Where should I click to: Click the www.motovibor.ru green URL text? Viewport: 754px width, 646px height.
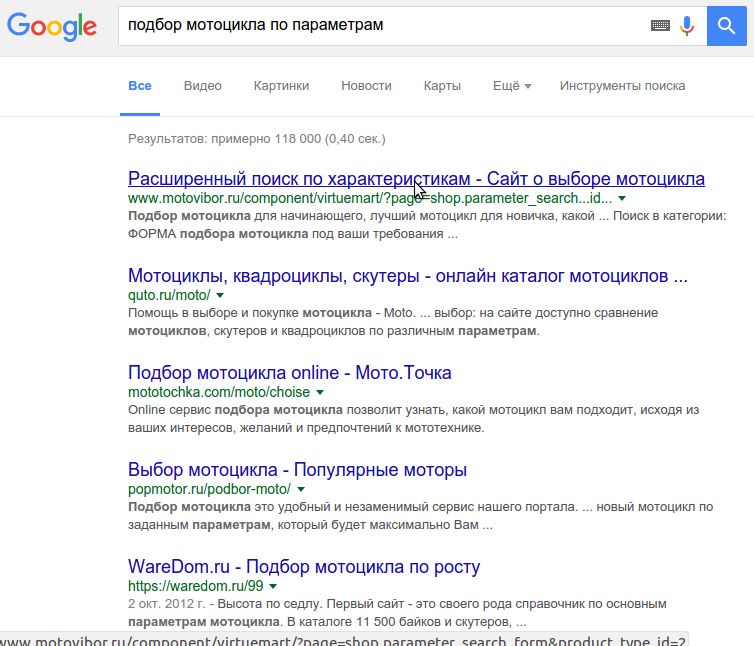(x=370, y=198)
